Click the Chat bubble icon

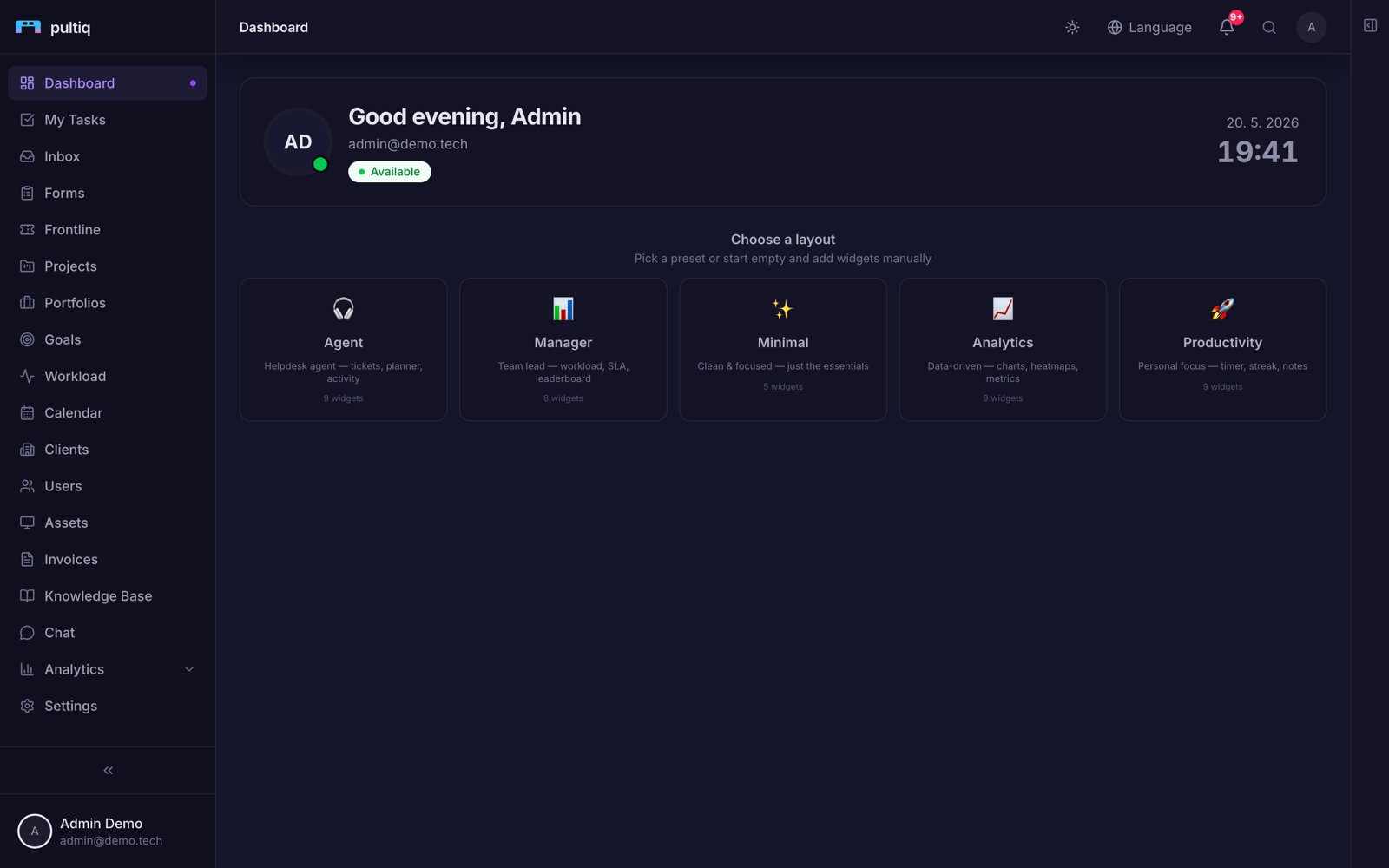coord(27,633)
